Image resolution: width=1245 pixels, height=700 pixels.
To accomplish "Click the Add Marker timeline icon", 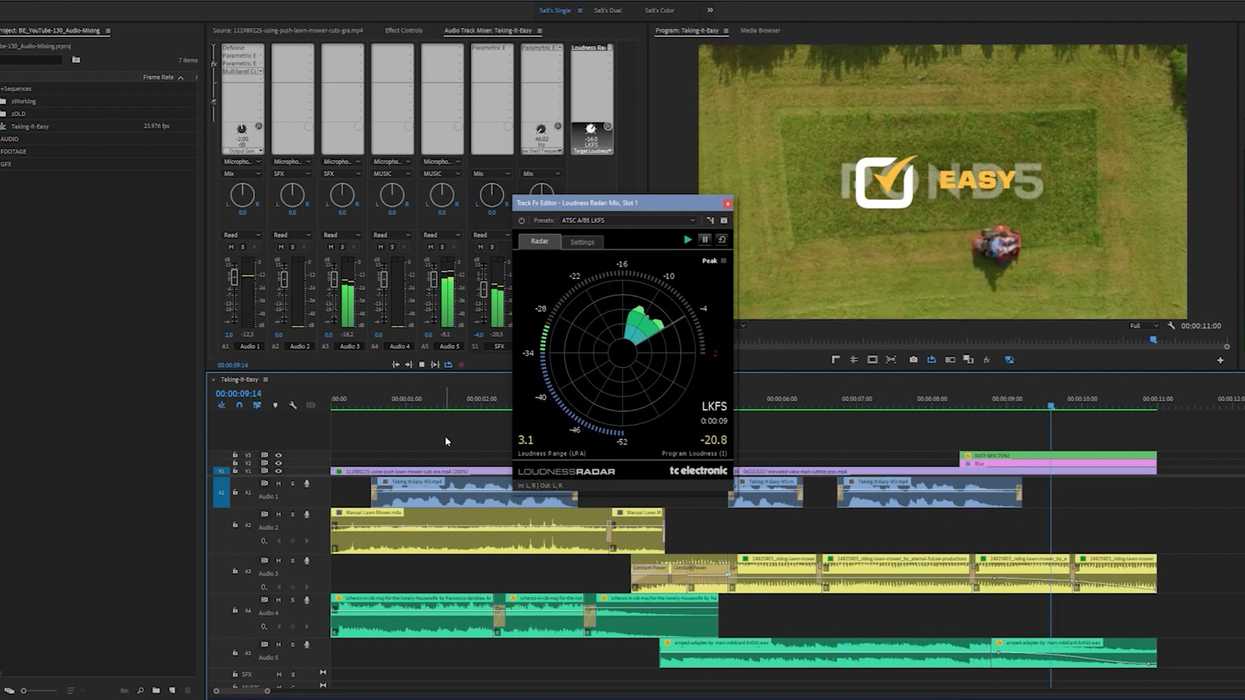I will coord(275,405).
